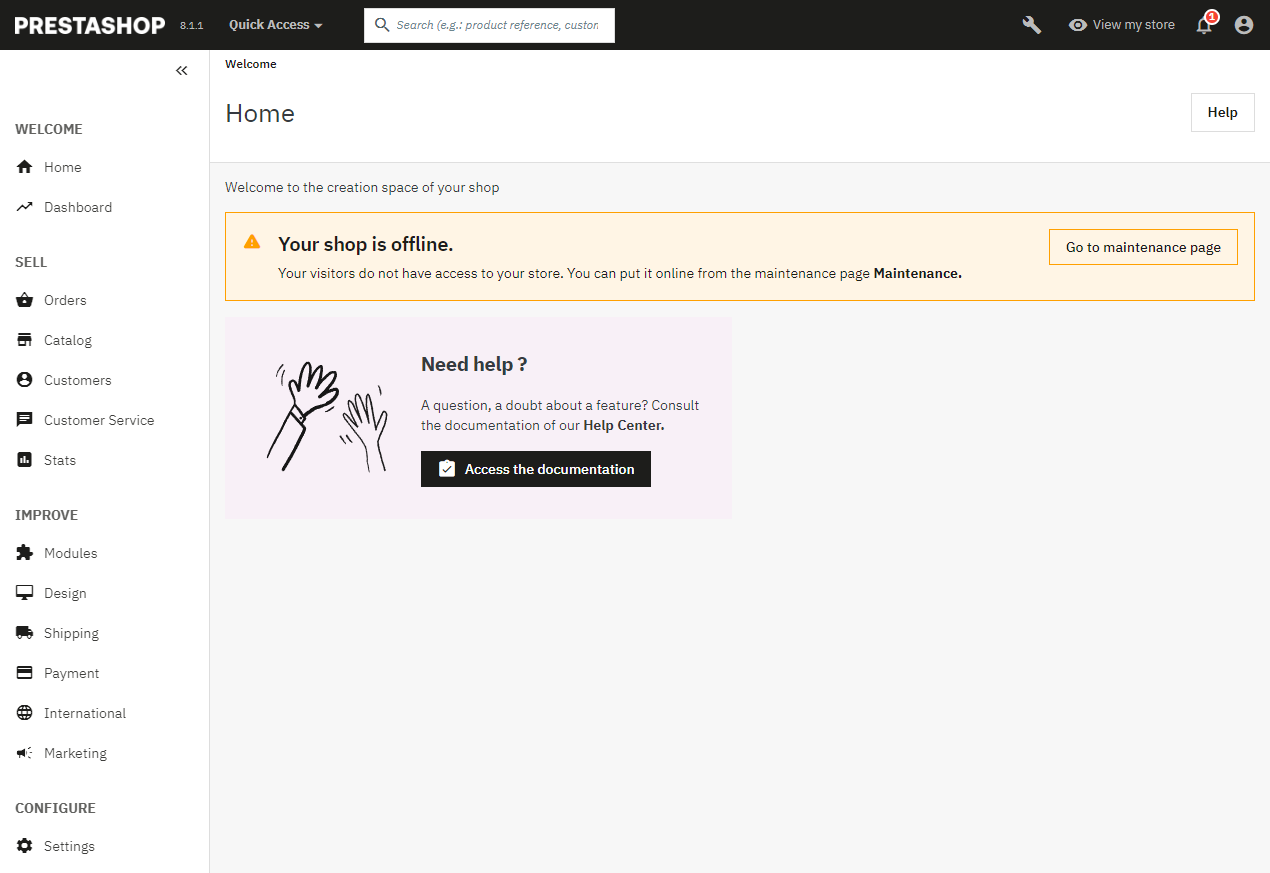Image resolution: width=1270 pixels, height=873 pixels.
Task: Open notifications bell icon
Action: (x=1205, y=25)
